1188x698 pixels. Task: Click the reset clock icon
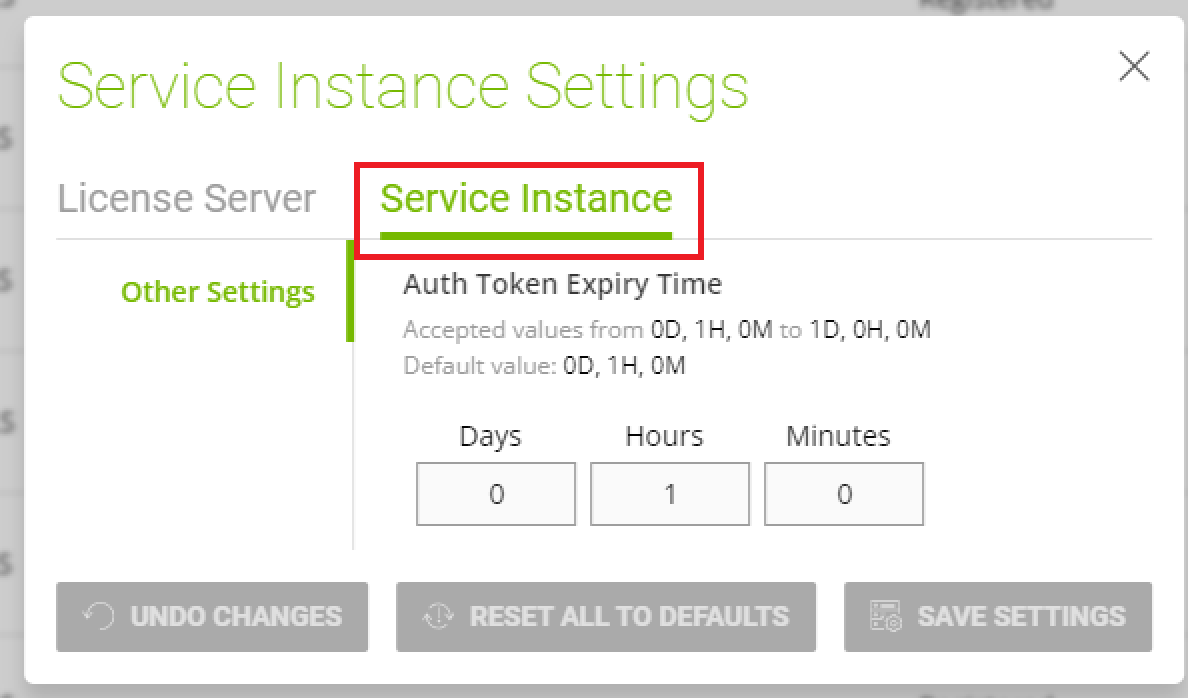pos(439,616)
